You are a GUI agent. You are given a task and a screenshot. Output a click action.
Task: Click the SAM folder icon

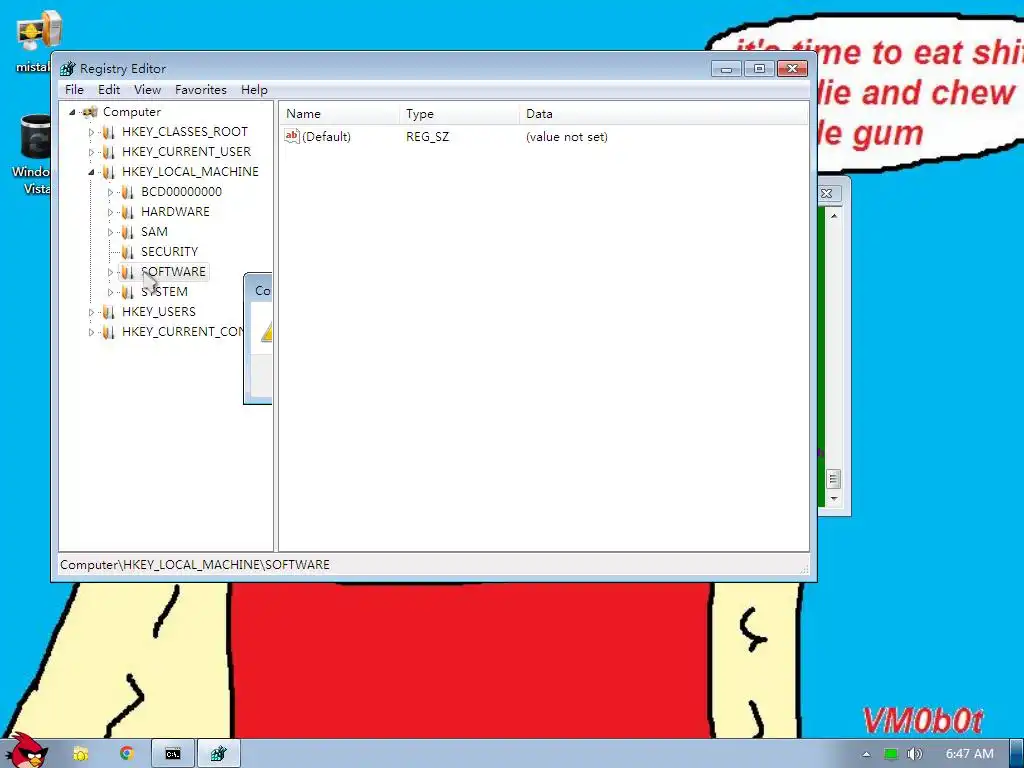(x=127, y=232)
